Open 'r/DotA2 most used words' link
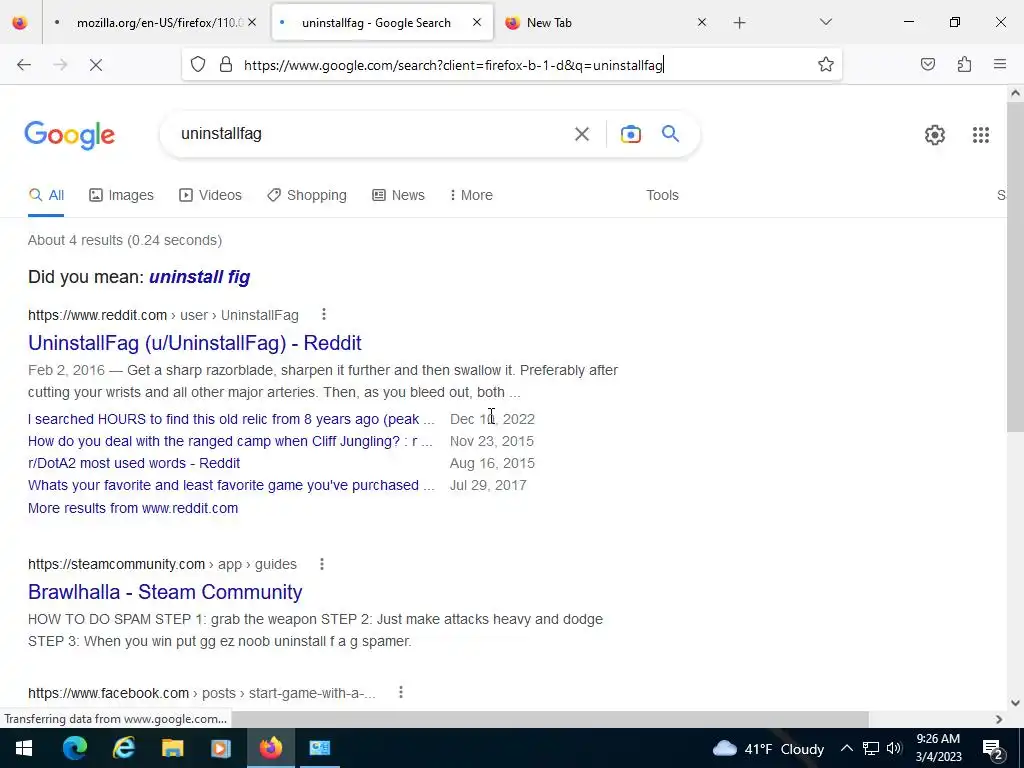The image size is (1024, 768). point(134,464)
